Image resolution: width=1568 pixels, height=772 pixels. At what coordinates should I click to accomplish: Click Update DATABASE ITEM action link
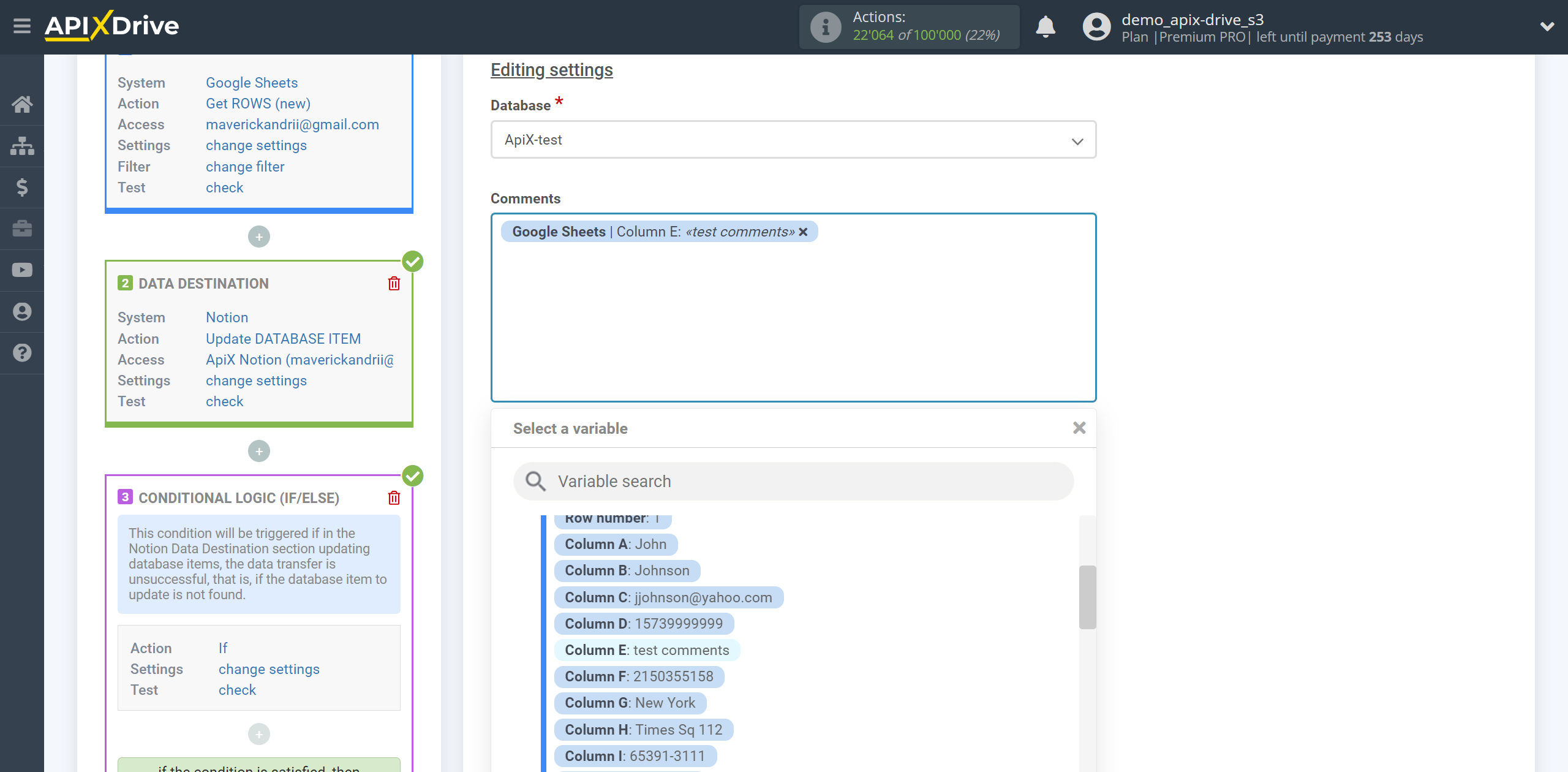pos(283,339)
